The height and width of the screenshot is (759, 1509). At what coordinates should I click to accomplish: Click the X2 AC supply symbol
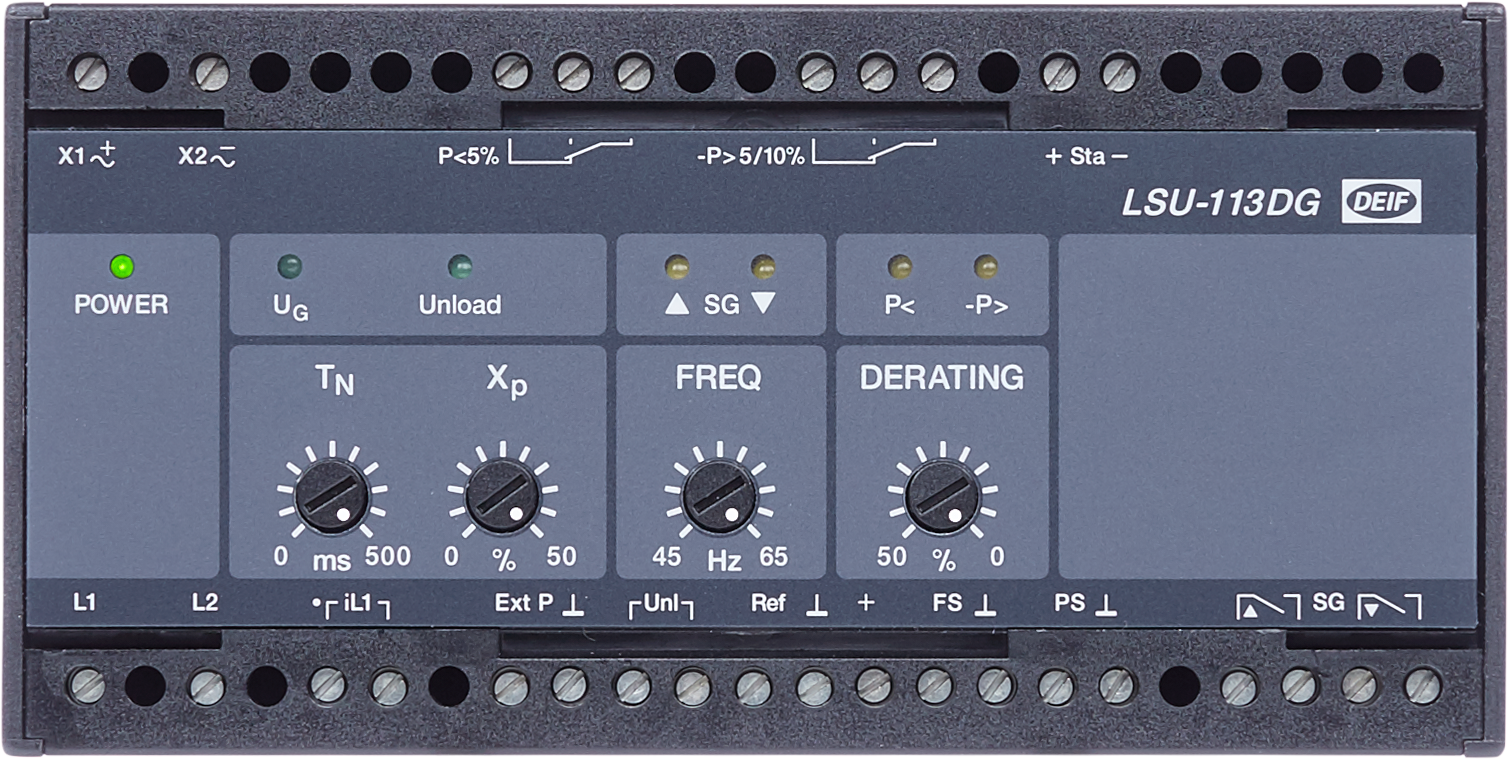pos(222,157)
